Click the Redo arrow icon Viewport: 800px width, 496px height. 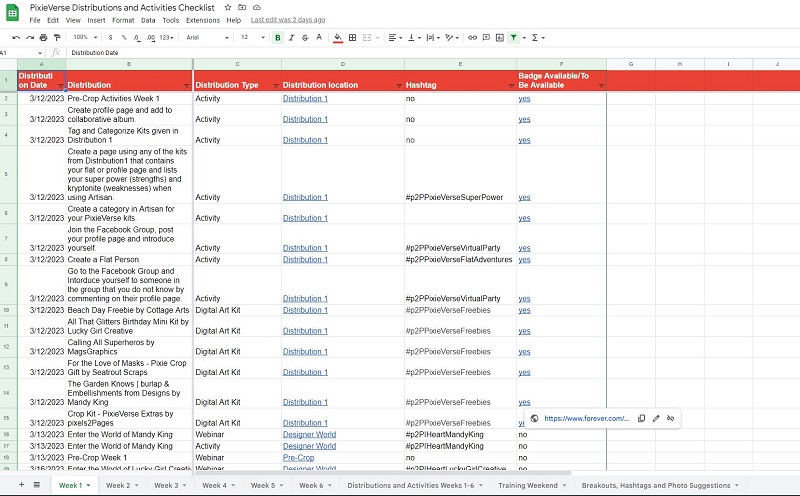[x=30, y=38]
